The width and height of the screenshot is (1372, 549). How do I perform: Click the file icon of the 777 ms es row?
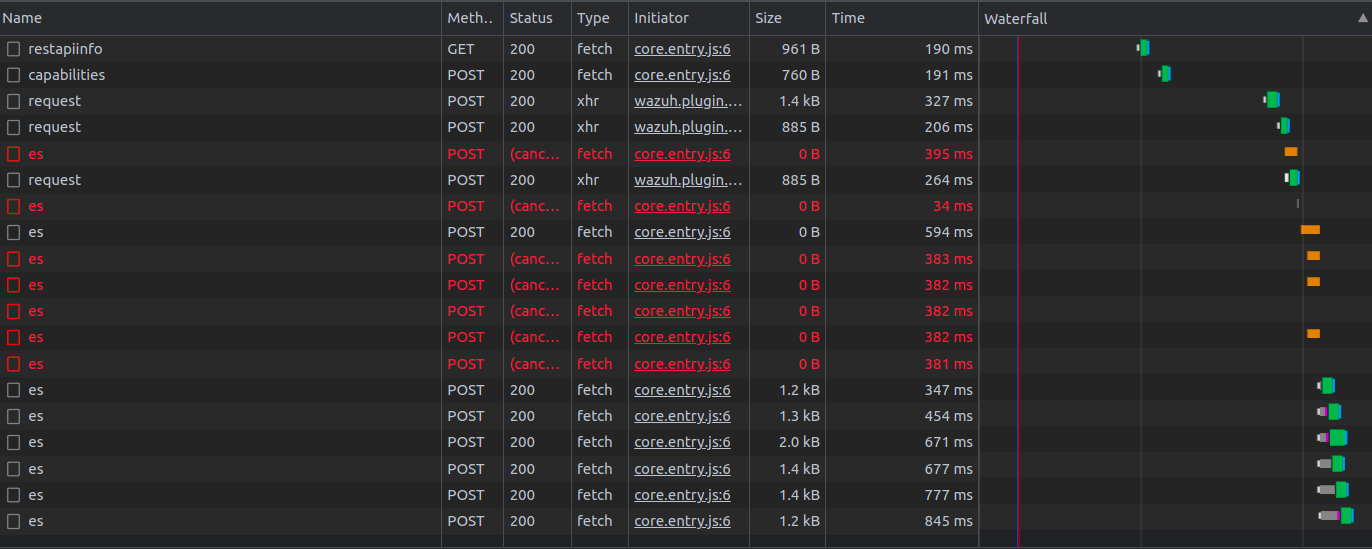coord(13,495)
